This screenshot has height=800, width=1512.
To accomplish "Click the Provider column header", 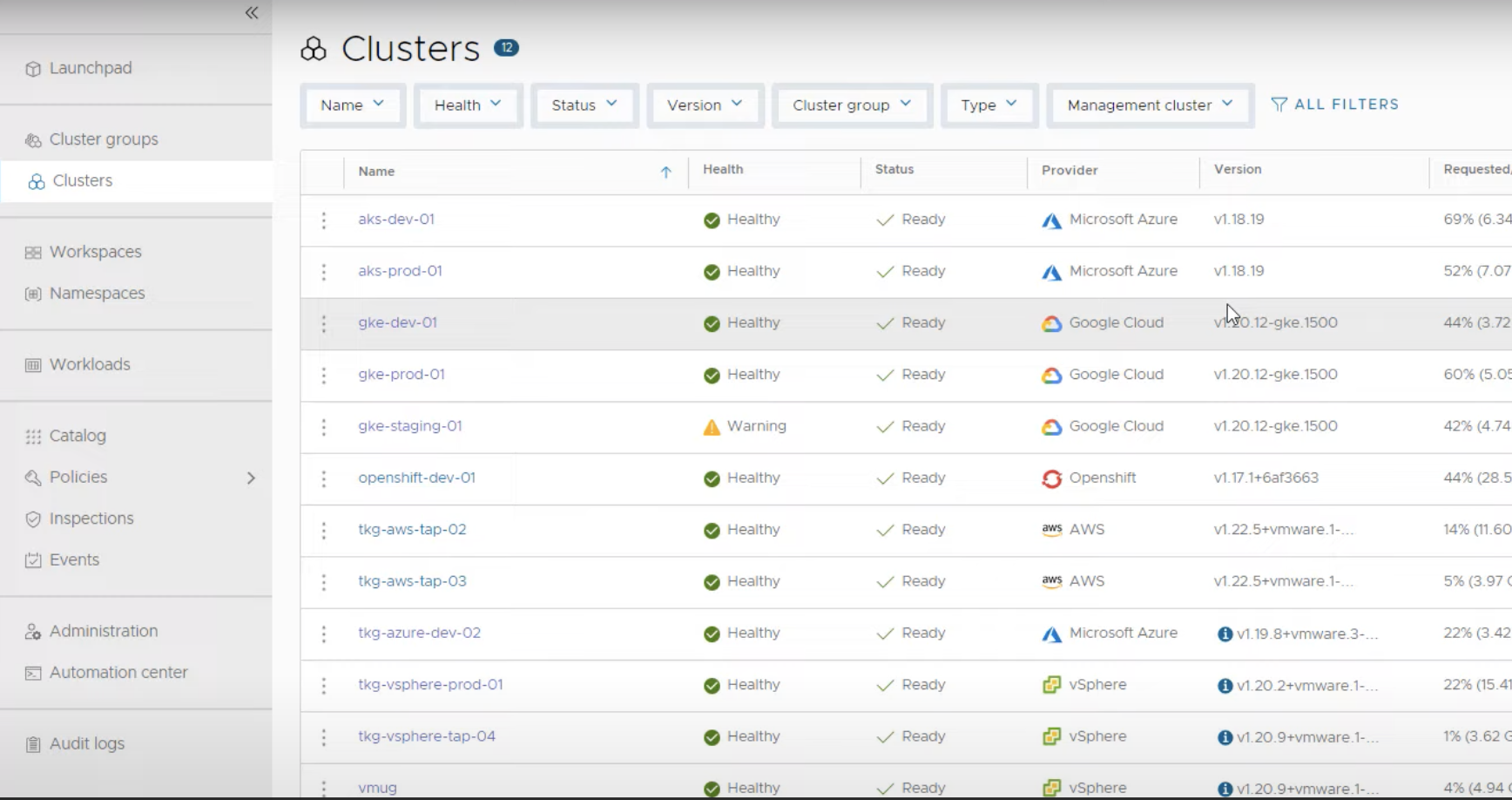I will pyautogui.click(x=1069, y=171).
